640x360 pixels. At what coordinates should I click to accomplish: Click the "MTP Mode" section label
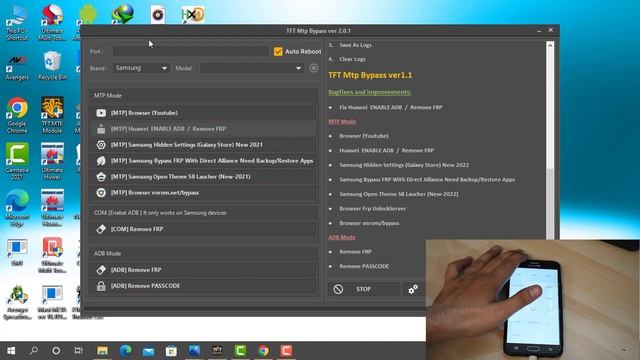108,96
